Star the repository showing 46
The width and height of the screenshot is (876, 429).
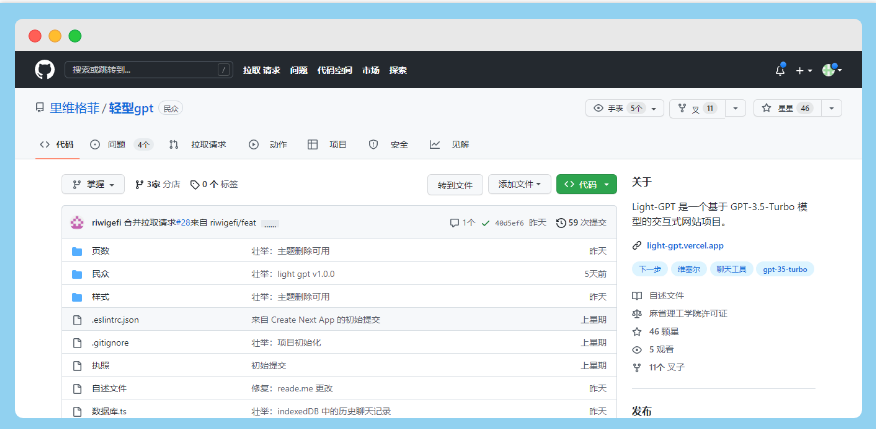(x=788, y=108)
